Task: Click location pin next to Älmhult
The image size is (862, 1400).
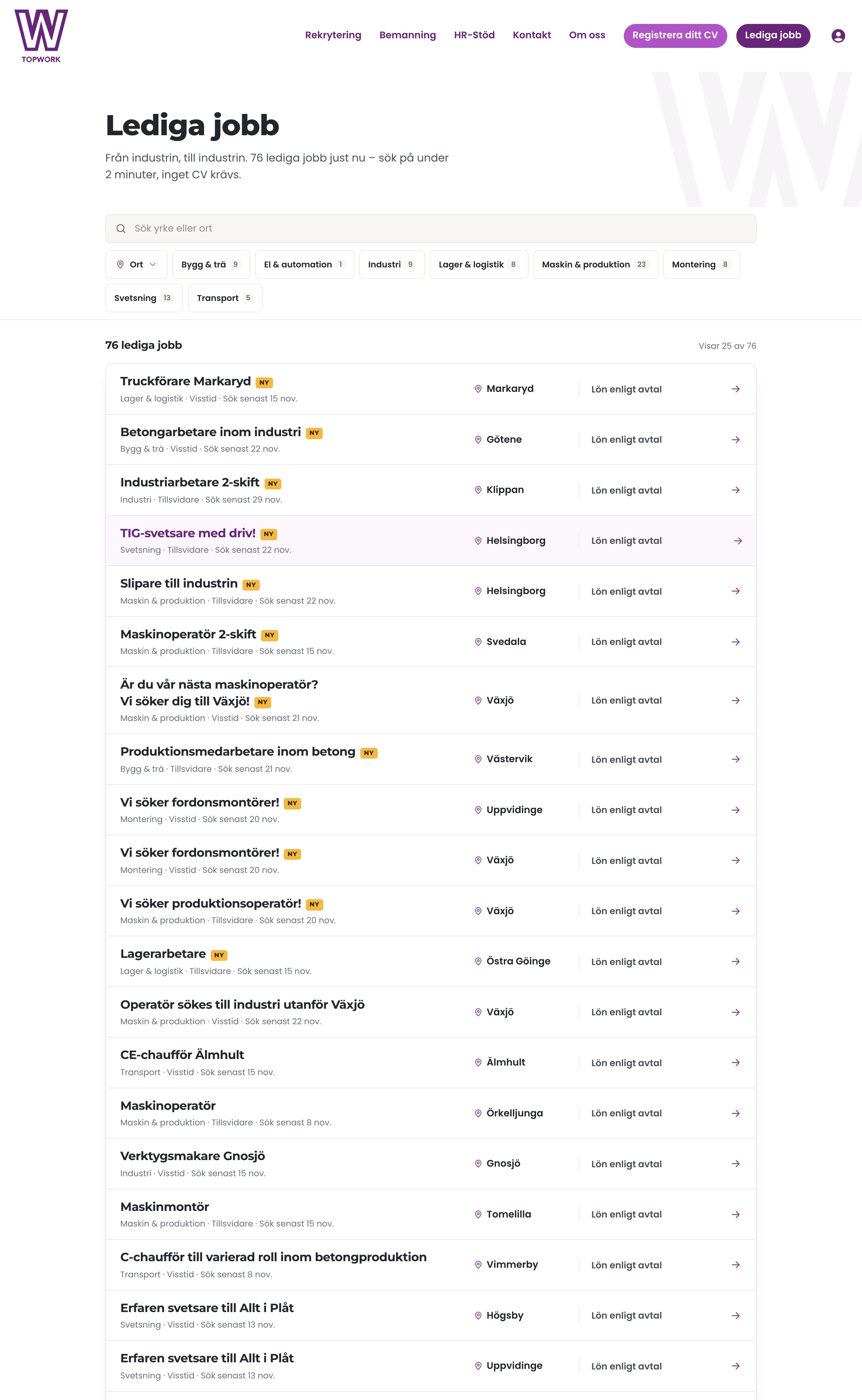Action: (478, 1063)
